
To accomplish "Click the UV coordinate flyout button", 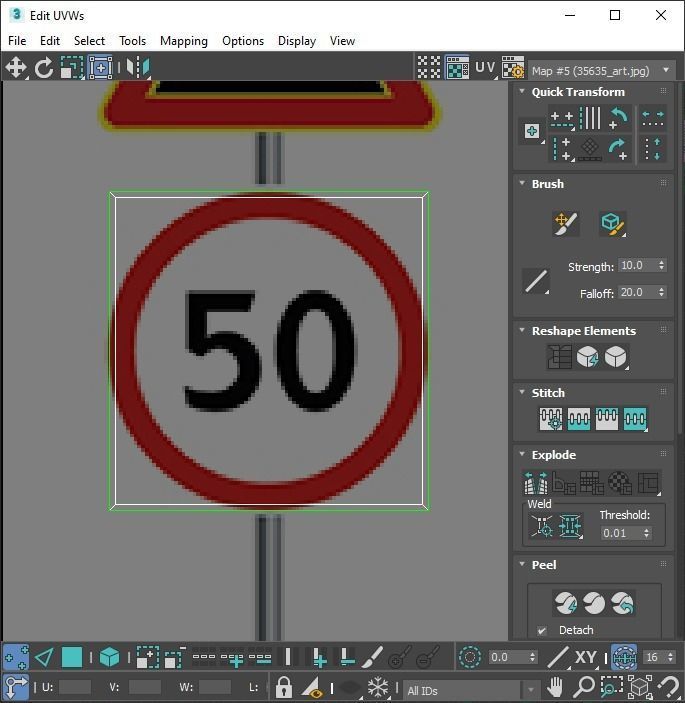I will (486, 67).
